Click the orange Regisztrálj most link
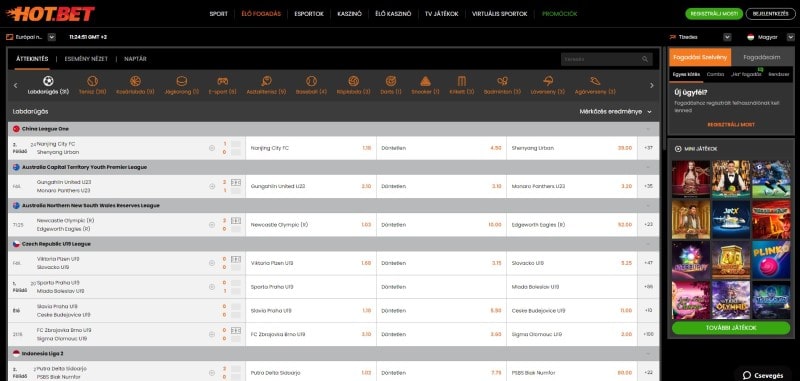Image resolution: width=800 pixels, height=381 pixels. (x=731, y=124)
